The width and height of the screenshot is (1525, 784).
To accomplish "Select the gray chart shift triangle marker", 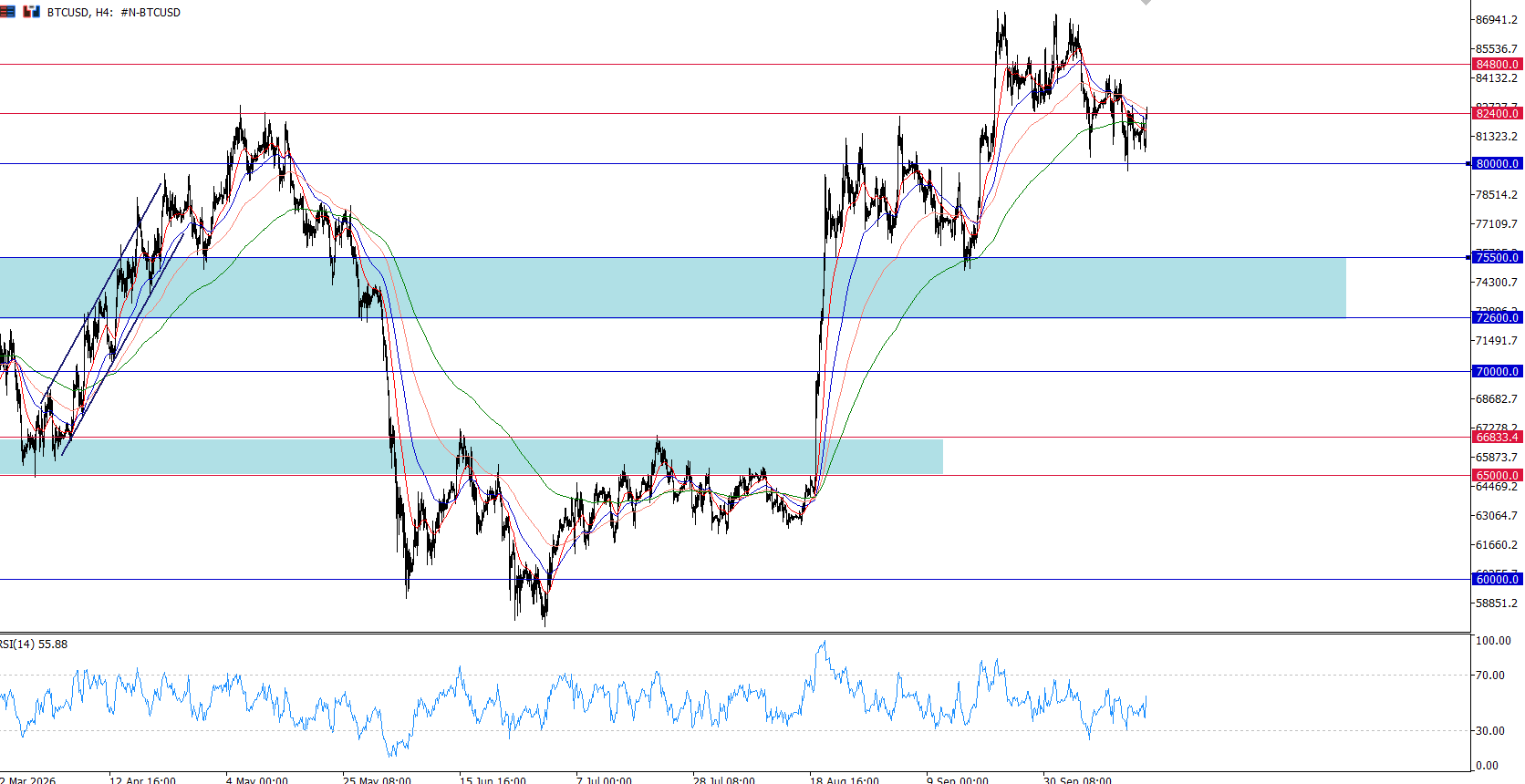I will (1146, 3).
